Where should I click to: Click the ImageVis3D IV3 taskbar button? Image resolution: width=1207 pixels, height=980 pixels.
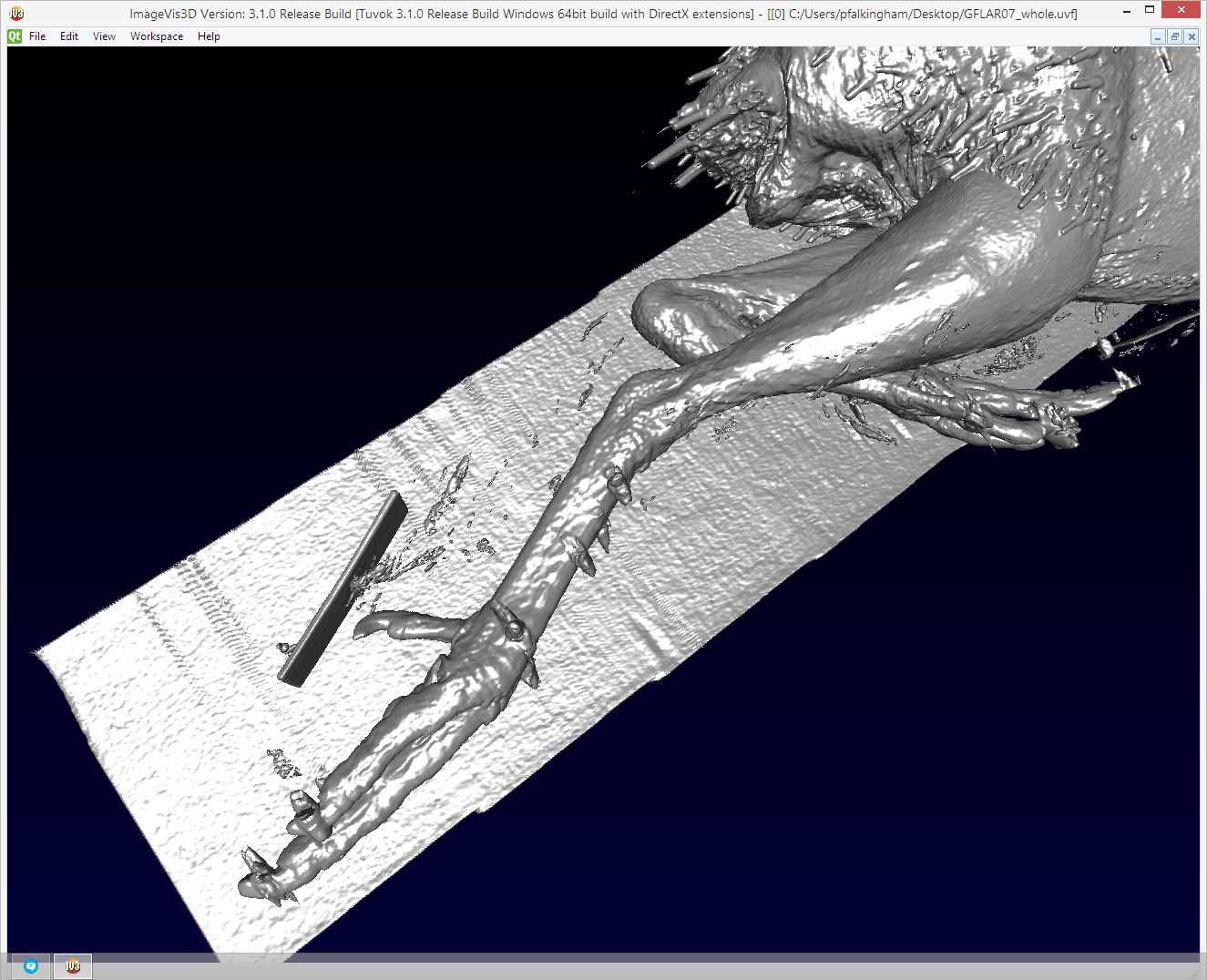pyautogui.click(x=73, y=966)
